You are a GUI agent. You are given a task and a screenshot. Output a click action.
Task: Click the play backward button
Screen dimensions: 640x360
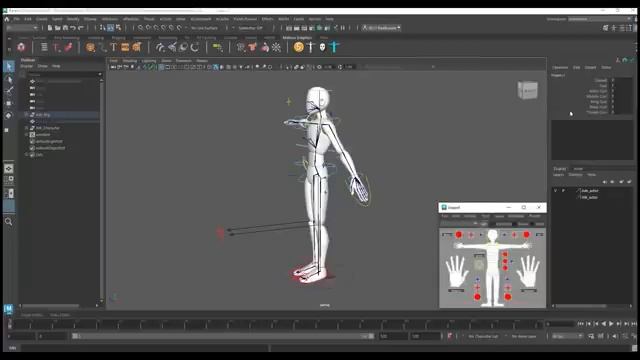604,324
